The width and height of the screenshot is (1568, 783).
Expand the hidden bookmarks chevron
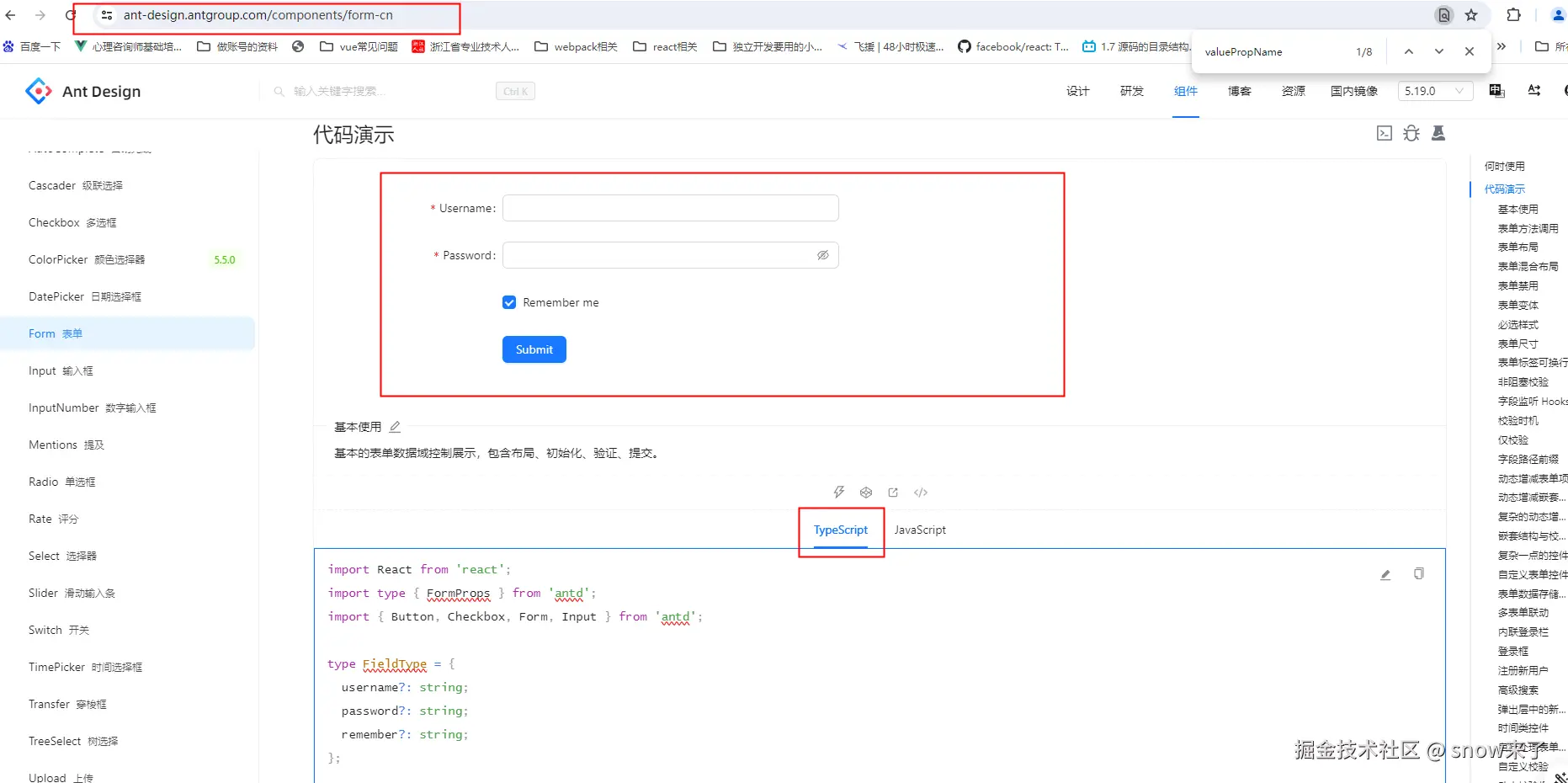coord(1502,46)
